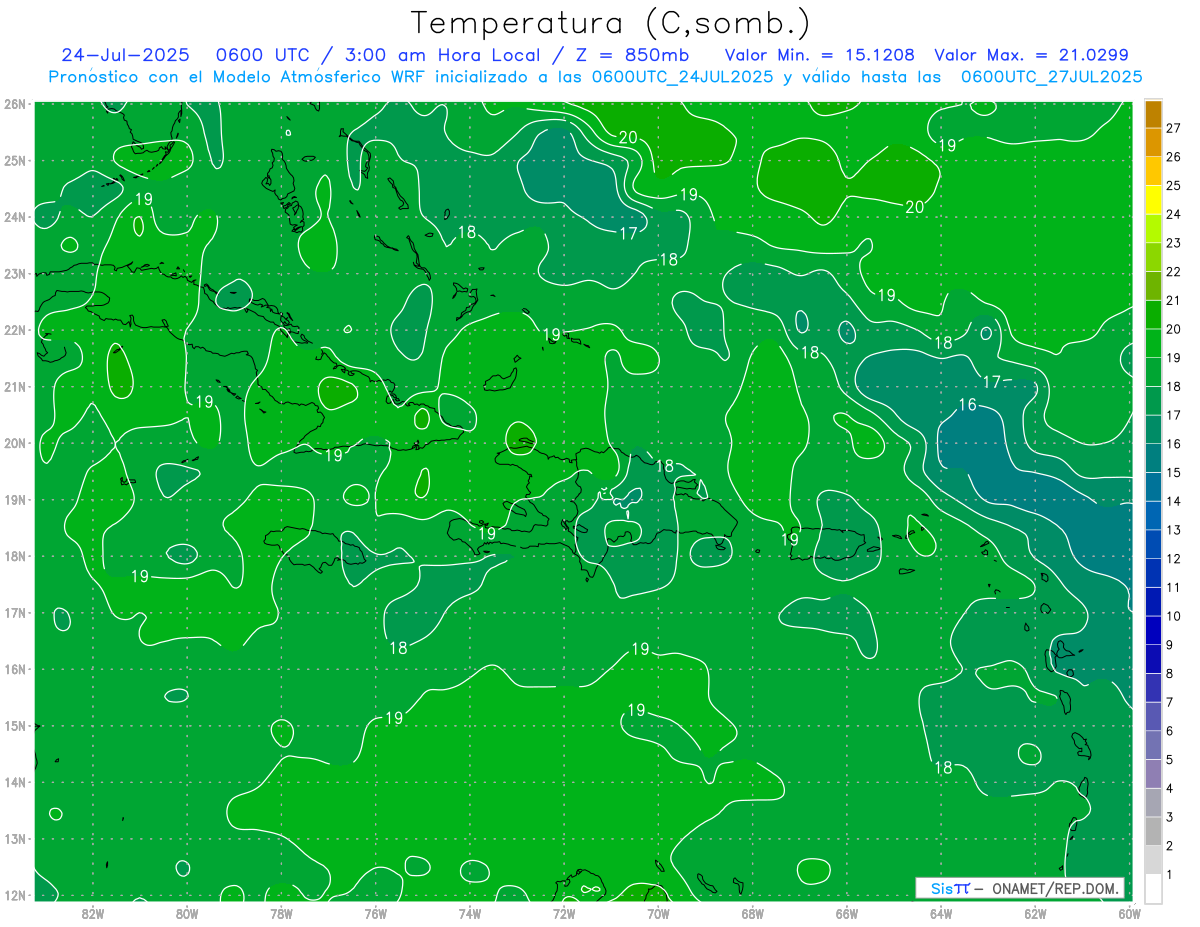Select the color scale label "26"
Image resolution: width=1200 pixels, height=927 pixels.
point(1173,157)
